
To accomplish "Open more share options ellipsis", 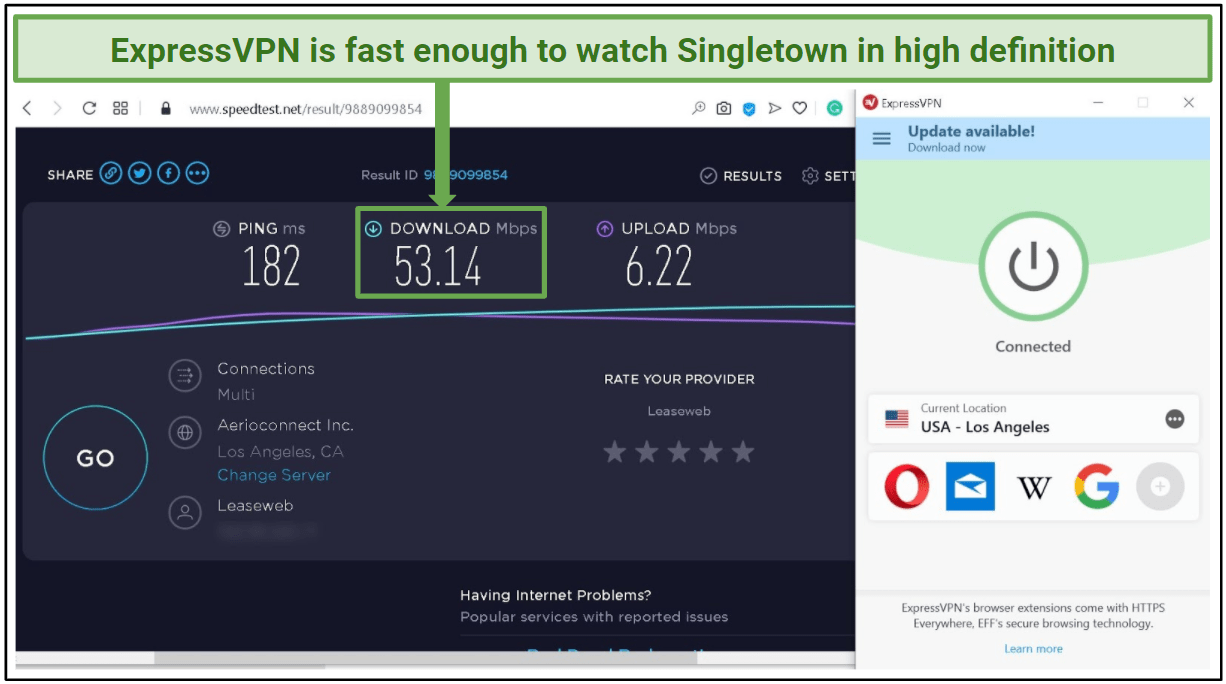I will point(198,174).
